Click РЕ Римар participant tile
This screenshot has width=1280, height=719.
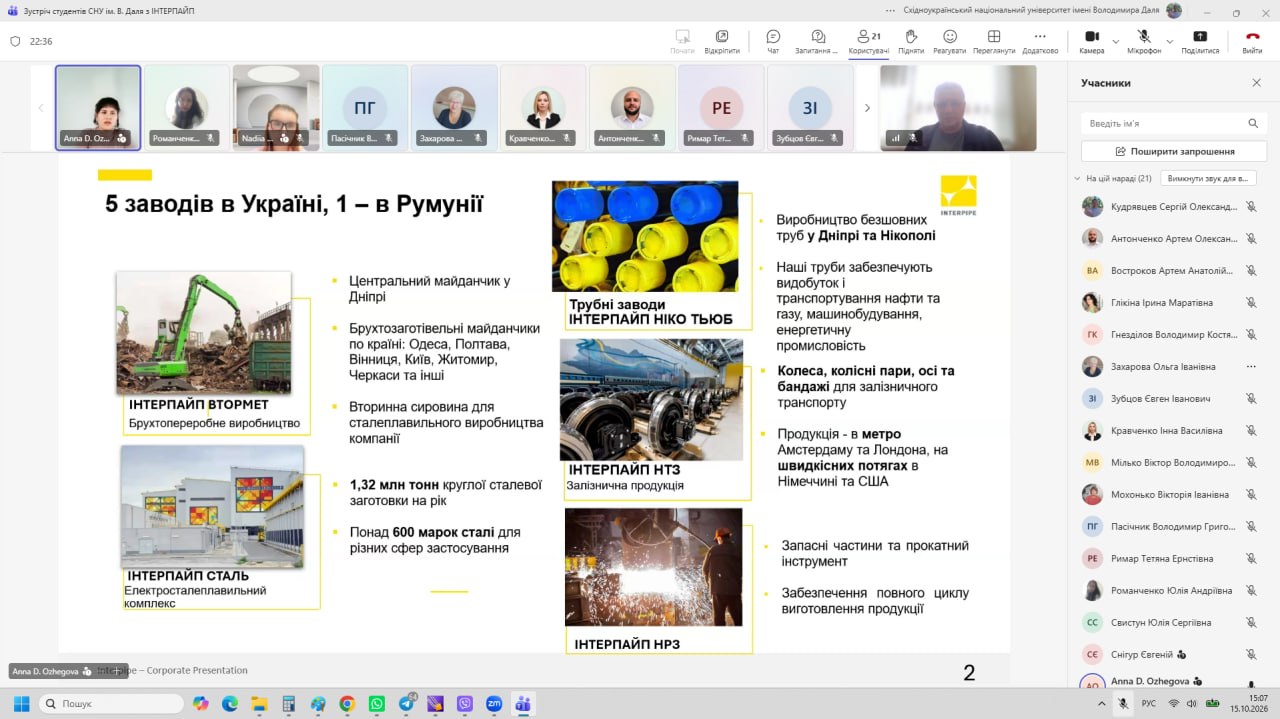coord(721,108)
